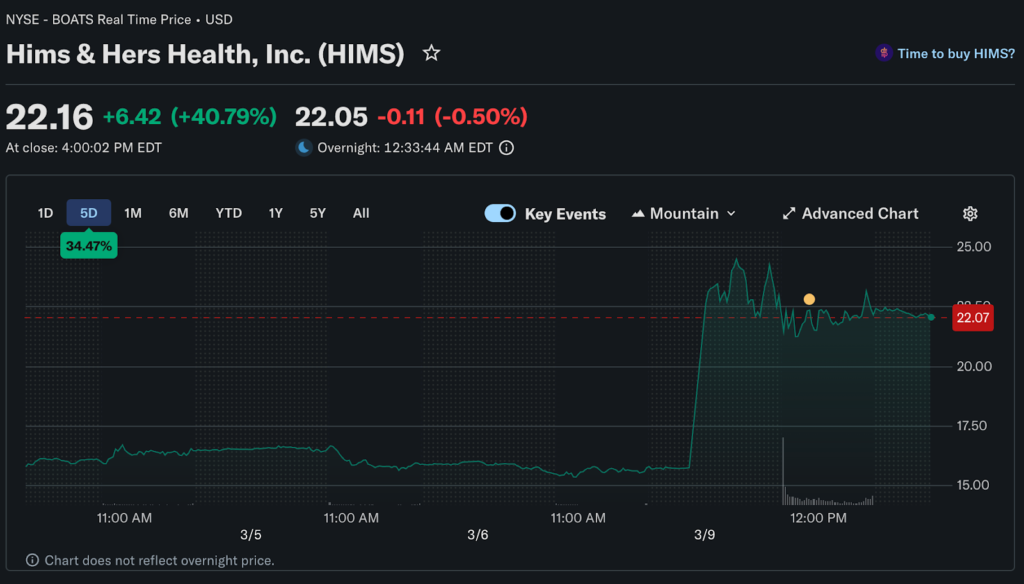Switch the chart to the 1Y range
Screen dimensions: 1024x584
[x=275, y=213]
